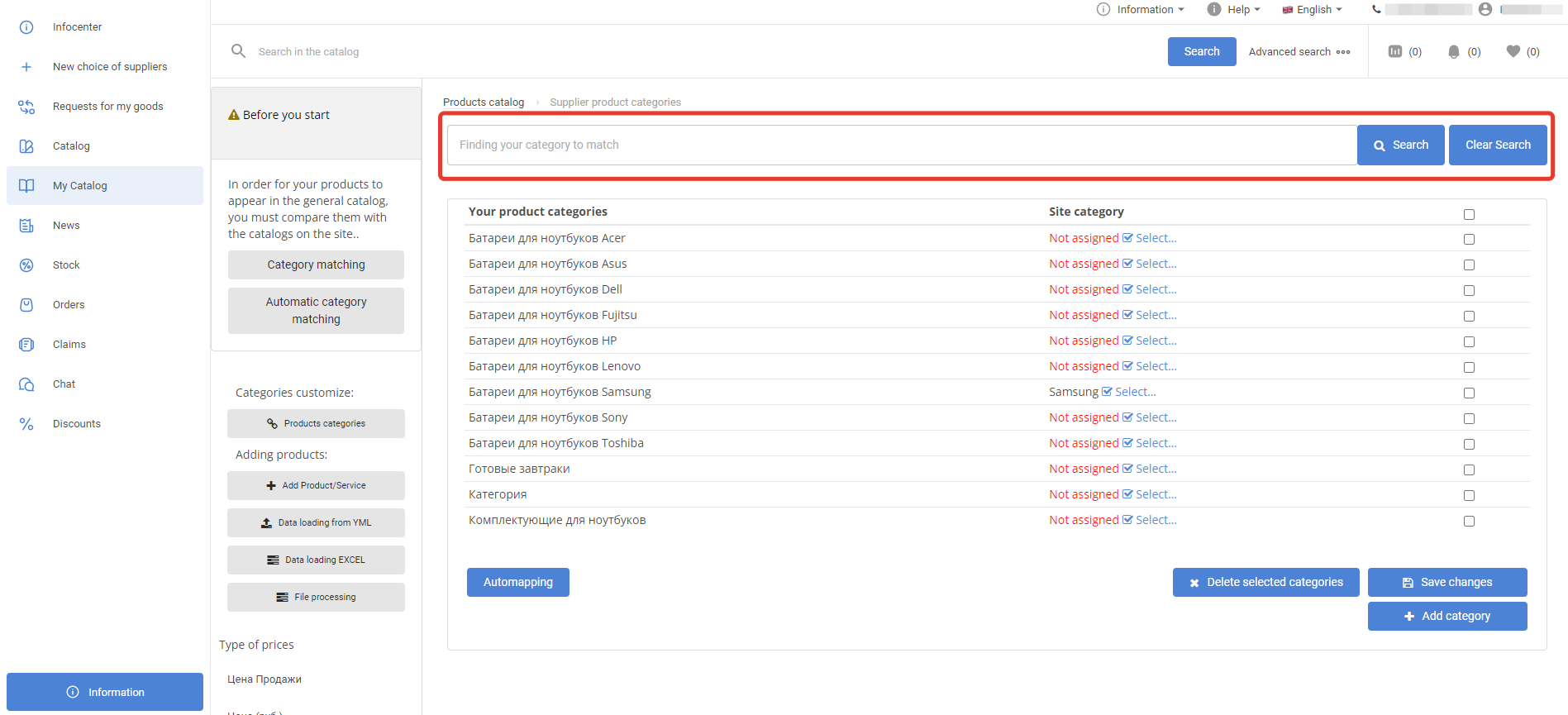The image size is (1568, 715).
Task: Open the notifications bell icon
Action: (x=1454, y=51)
